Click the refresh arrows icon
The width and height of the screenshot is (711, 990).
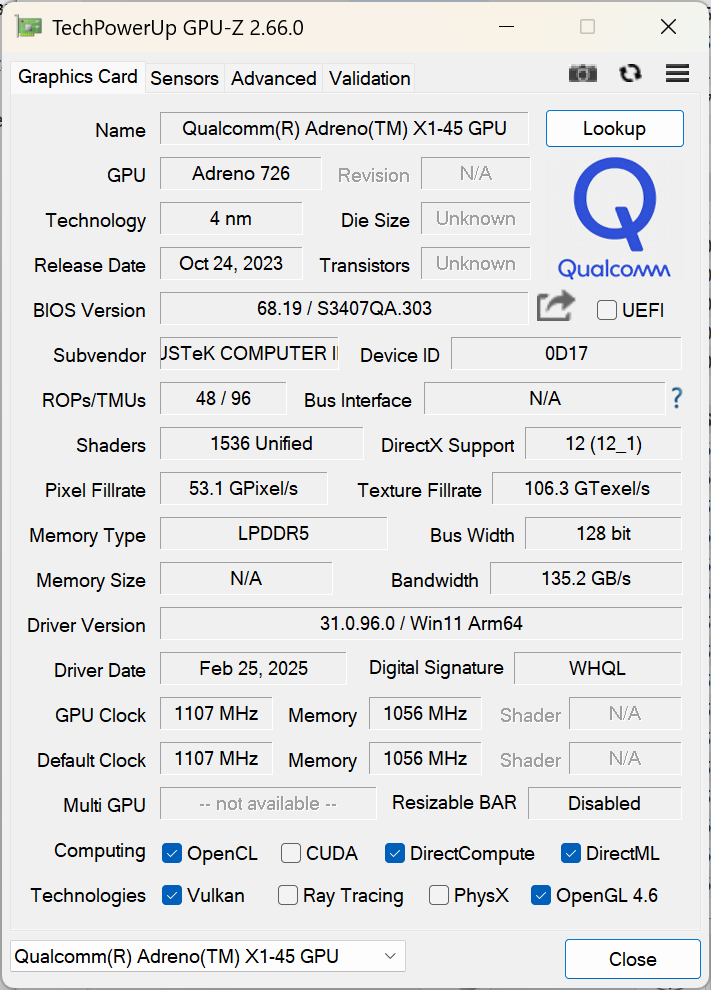630,74
